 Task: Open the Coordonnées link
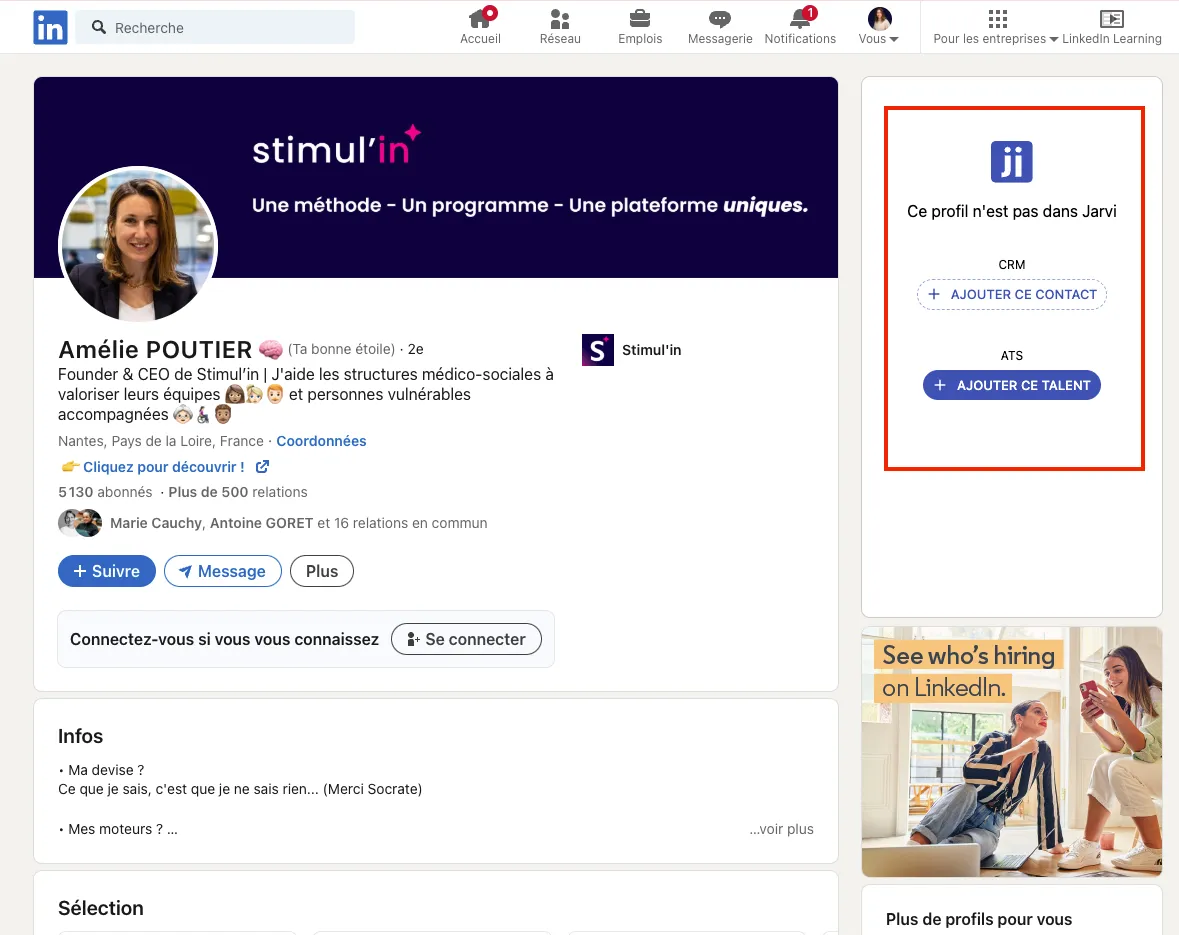tap(321, 441)
